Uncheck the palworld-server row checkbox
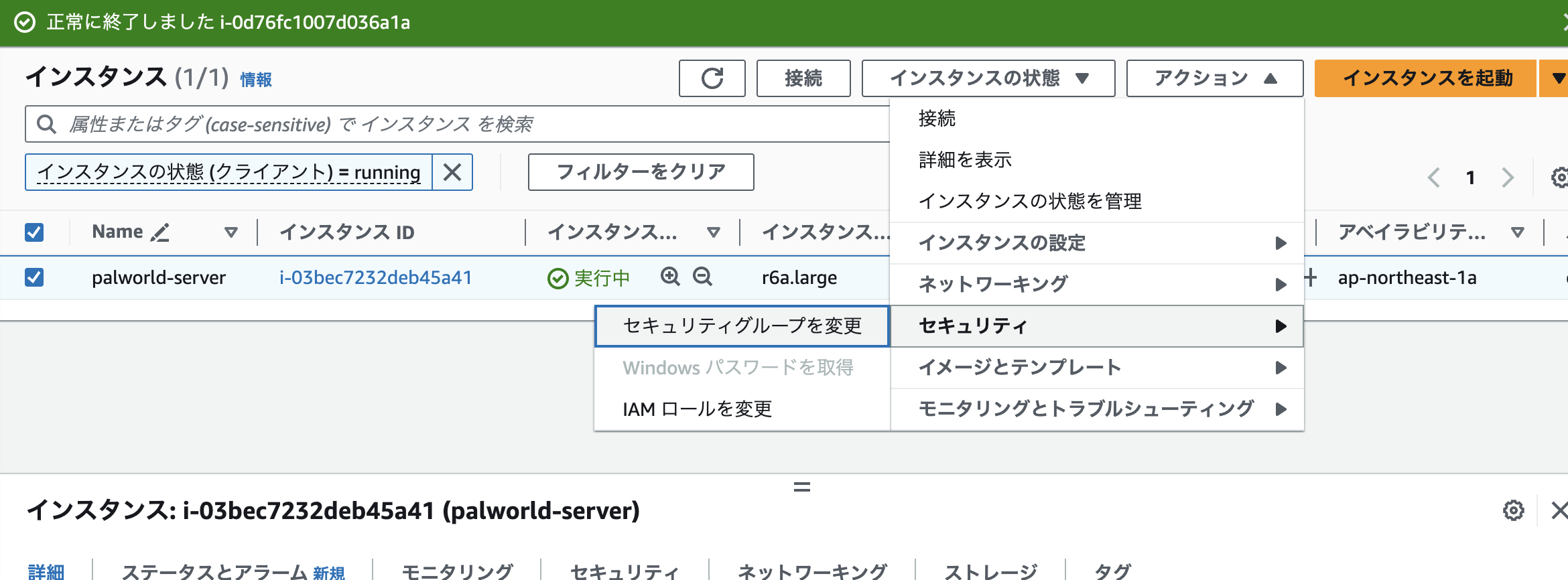Image resolution: width=1568 pixels, height=580 pixels. 34,277
